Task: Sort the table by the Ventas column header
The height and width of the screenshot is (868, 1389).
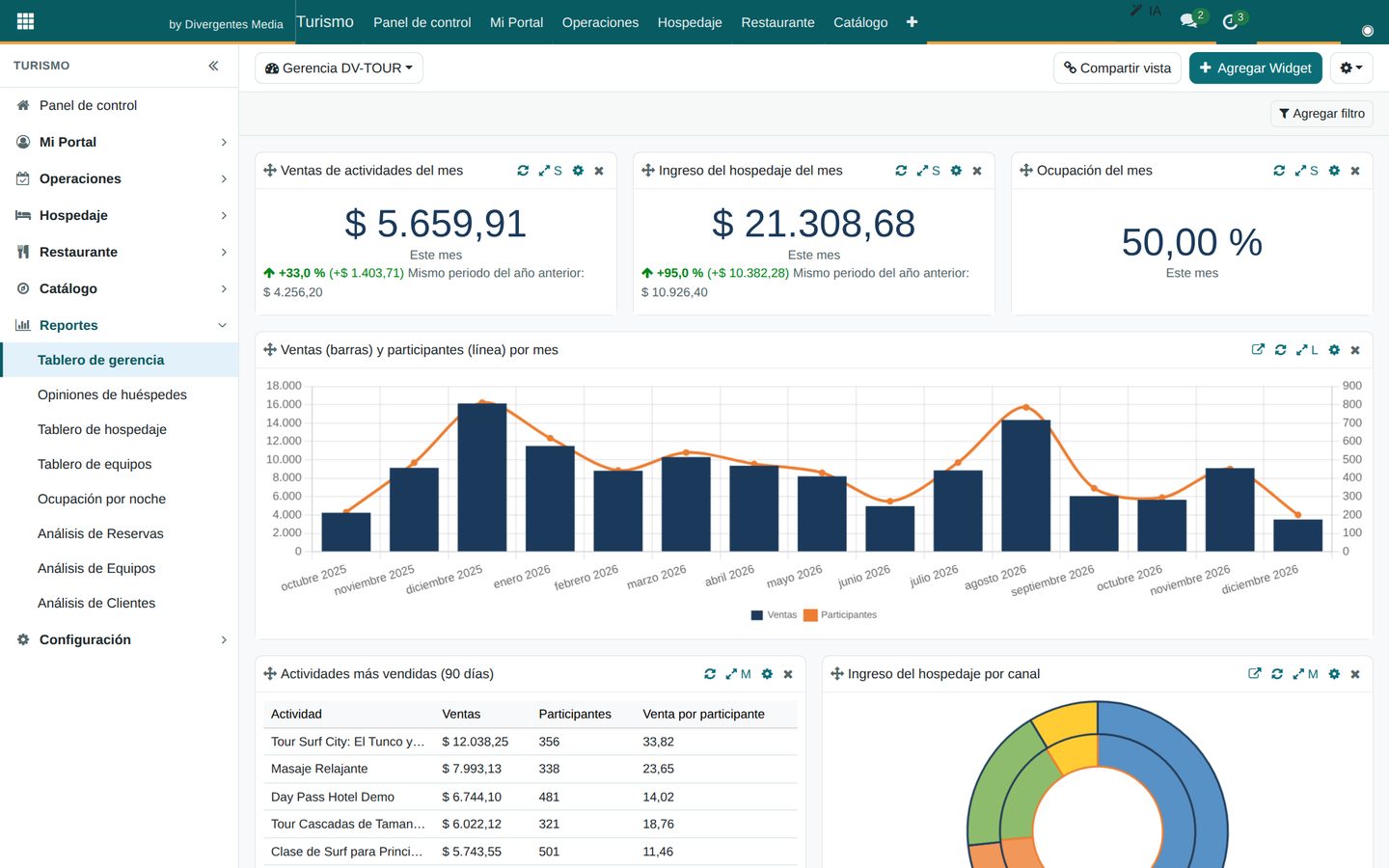Action: pyautogui.click(x=461, y=715)
